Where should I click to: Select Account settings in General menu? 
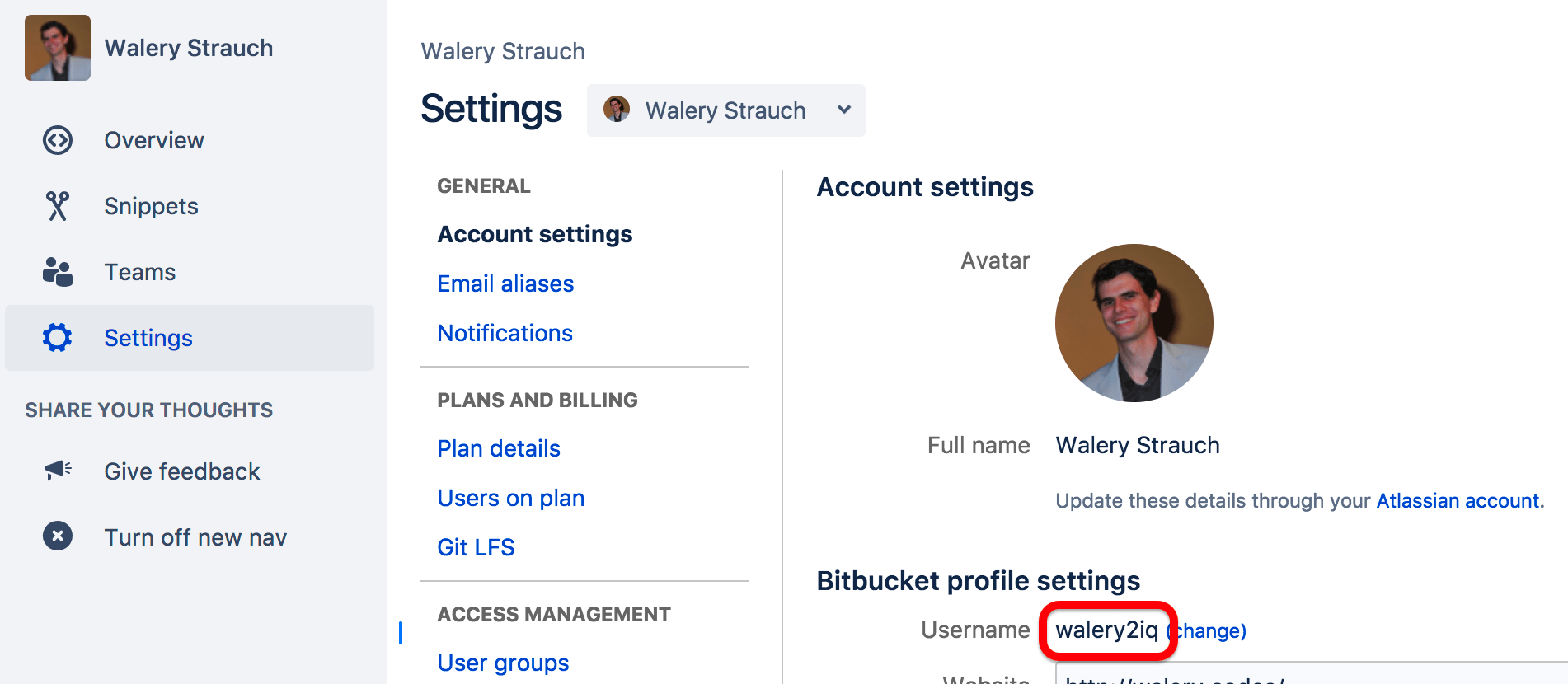[535, 235]
